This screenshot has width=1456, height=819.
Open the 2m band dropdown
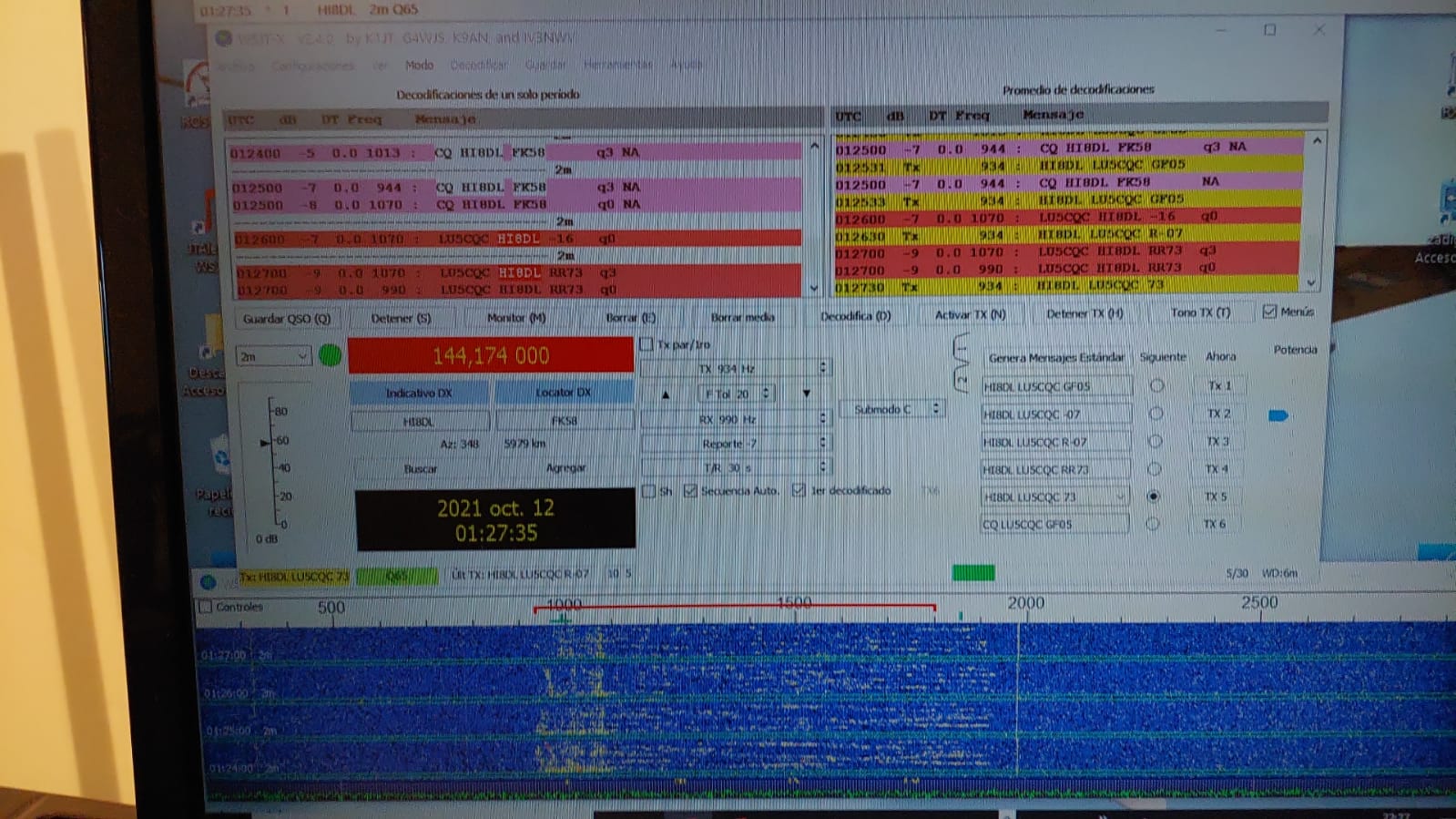click(273, 357)
